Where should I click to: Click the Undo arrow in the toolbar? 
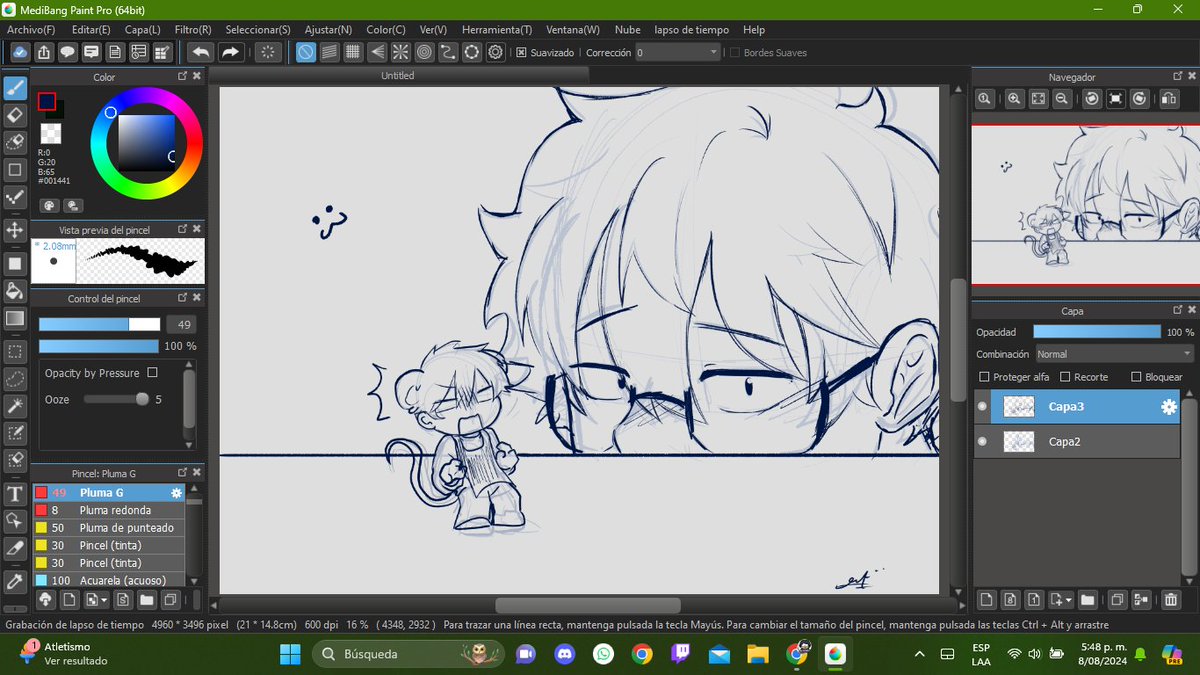200,52
